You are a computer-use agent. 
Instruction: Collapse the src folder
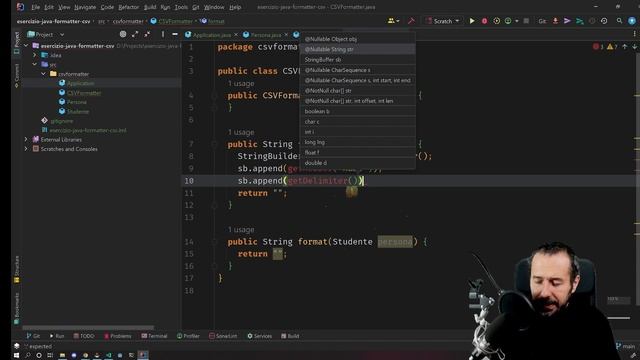(x=35, y=64)
